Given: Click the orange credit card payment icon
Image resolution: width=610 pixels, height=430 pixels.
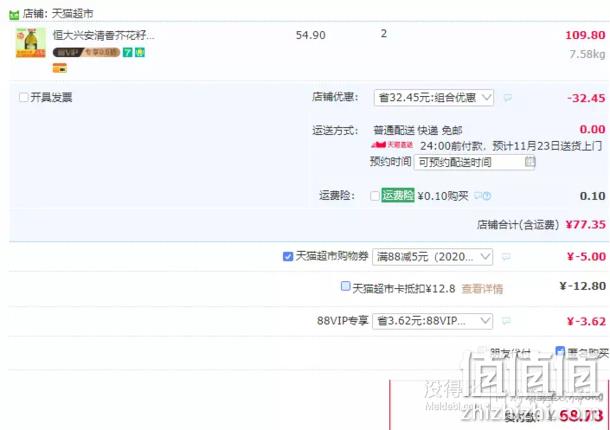Looking at the screenshot, I should pyautogui.click(x=60, y=68).
